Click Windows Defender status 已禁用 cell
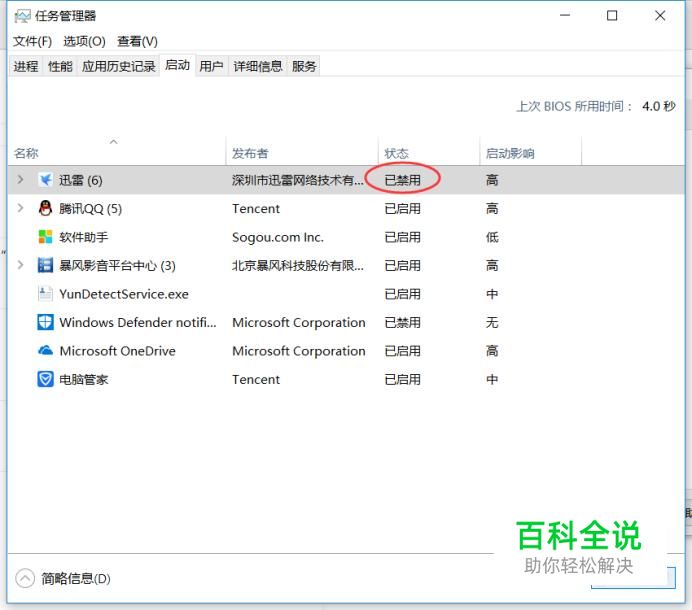The width and height of the screenshot is (692, 610). pos(402,322)
